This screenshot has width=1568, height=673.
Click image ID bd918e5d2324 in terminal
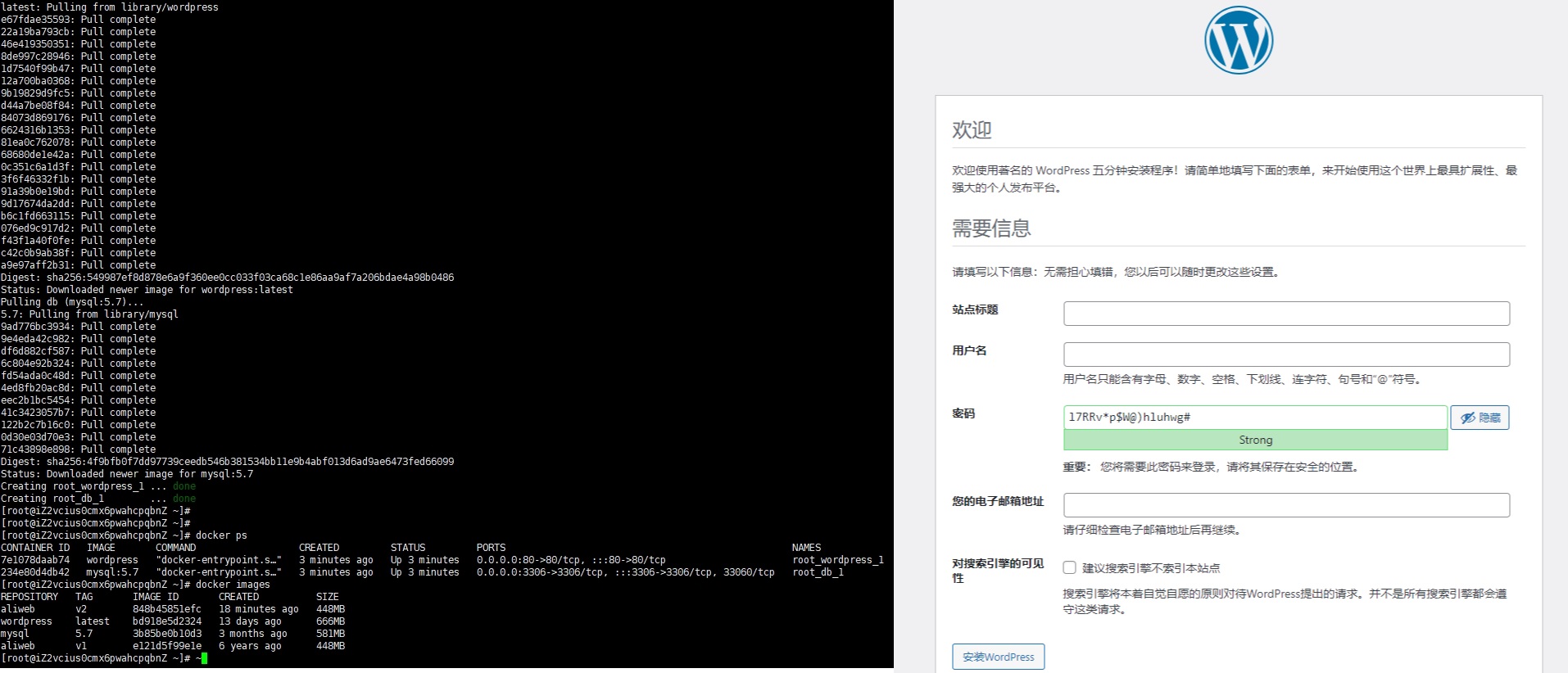[x=167, y=621]
